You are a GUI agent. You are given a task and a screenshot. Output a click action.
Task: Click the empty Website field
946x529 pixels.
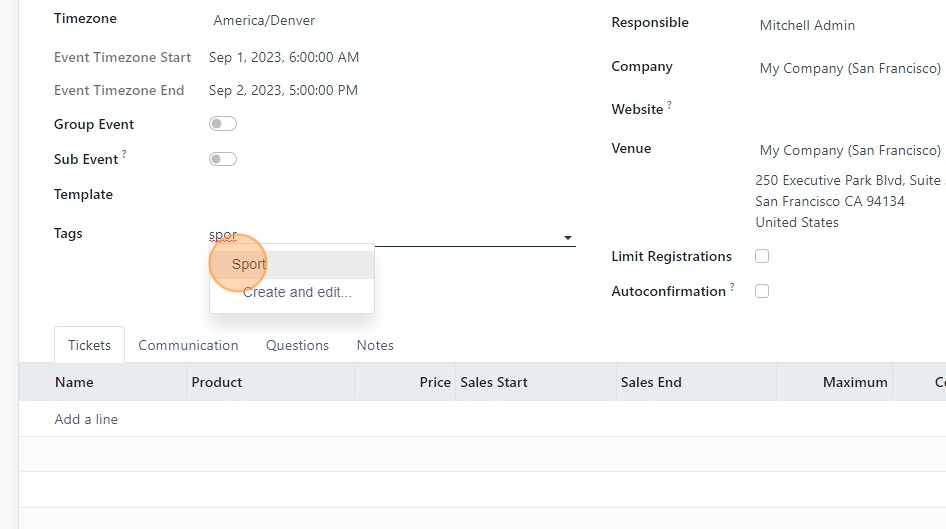[x=851, y=109]
